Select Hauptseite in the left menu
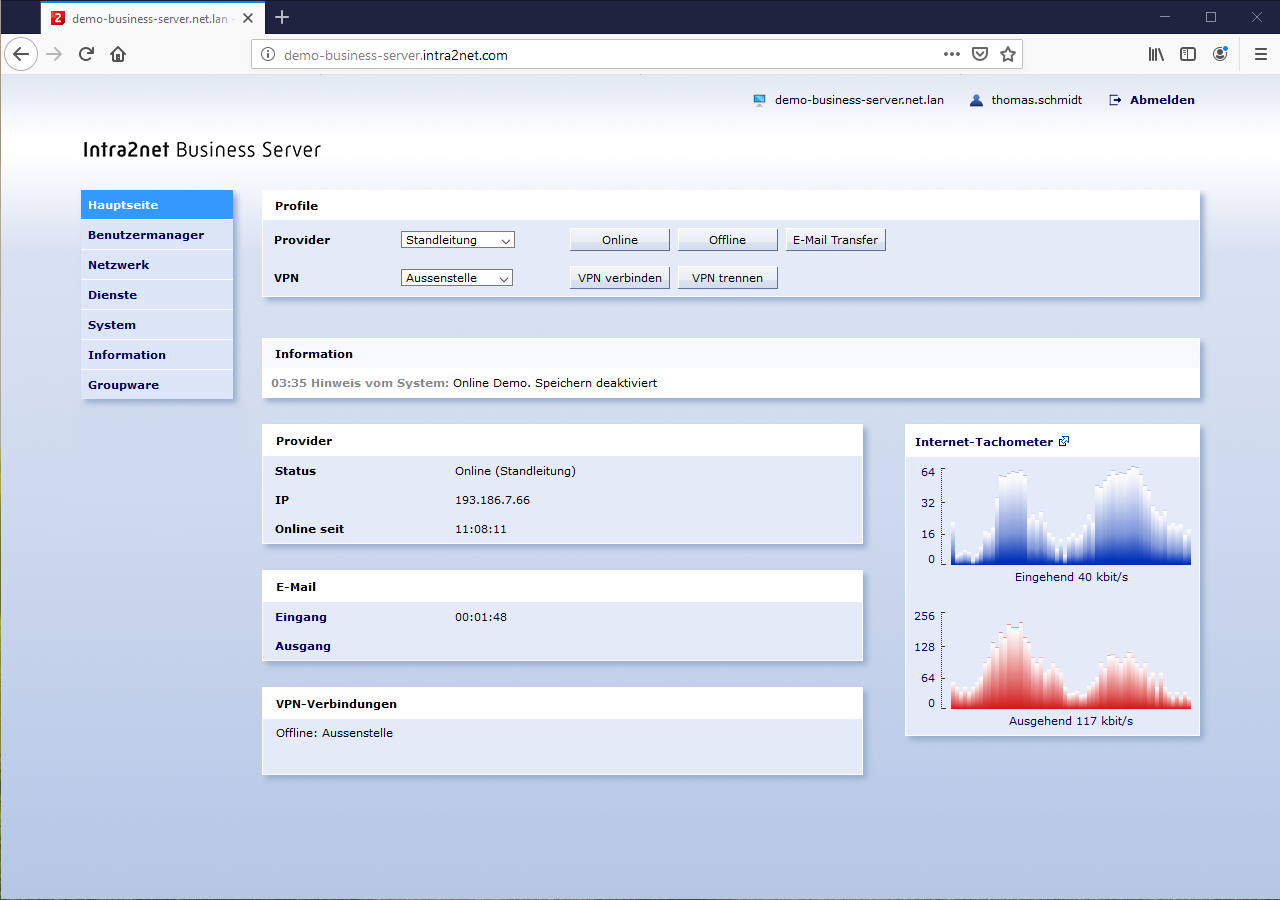Screen dimensions: 1280x900 pyautogui.click(x=157, y=205)
